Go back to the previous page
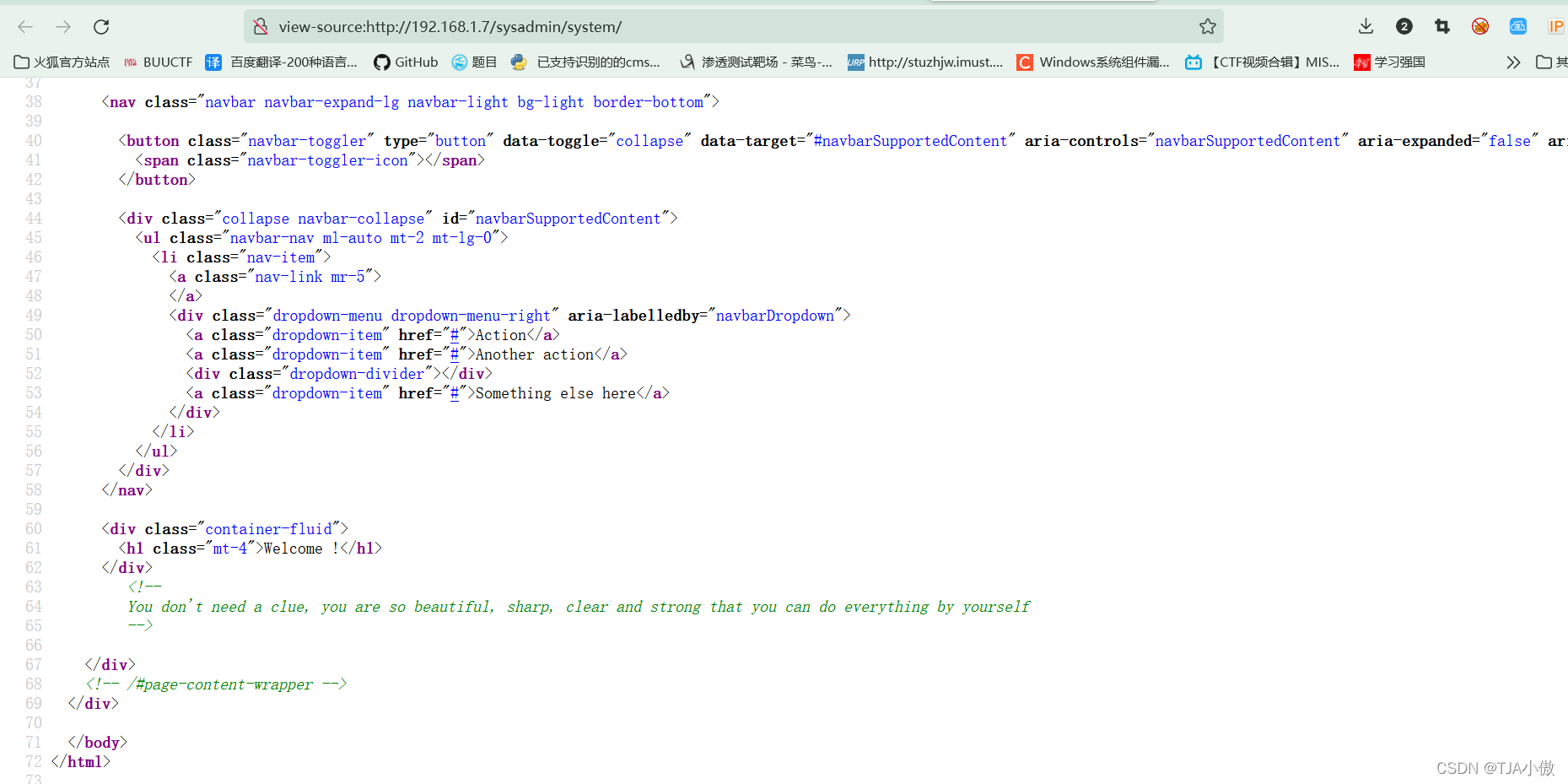This screenshot has width=1568, height=784. pyautogui.click(x=25, y=27)
